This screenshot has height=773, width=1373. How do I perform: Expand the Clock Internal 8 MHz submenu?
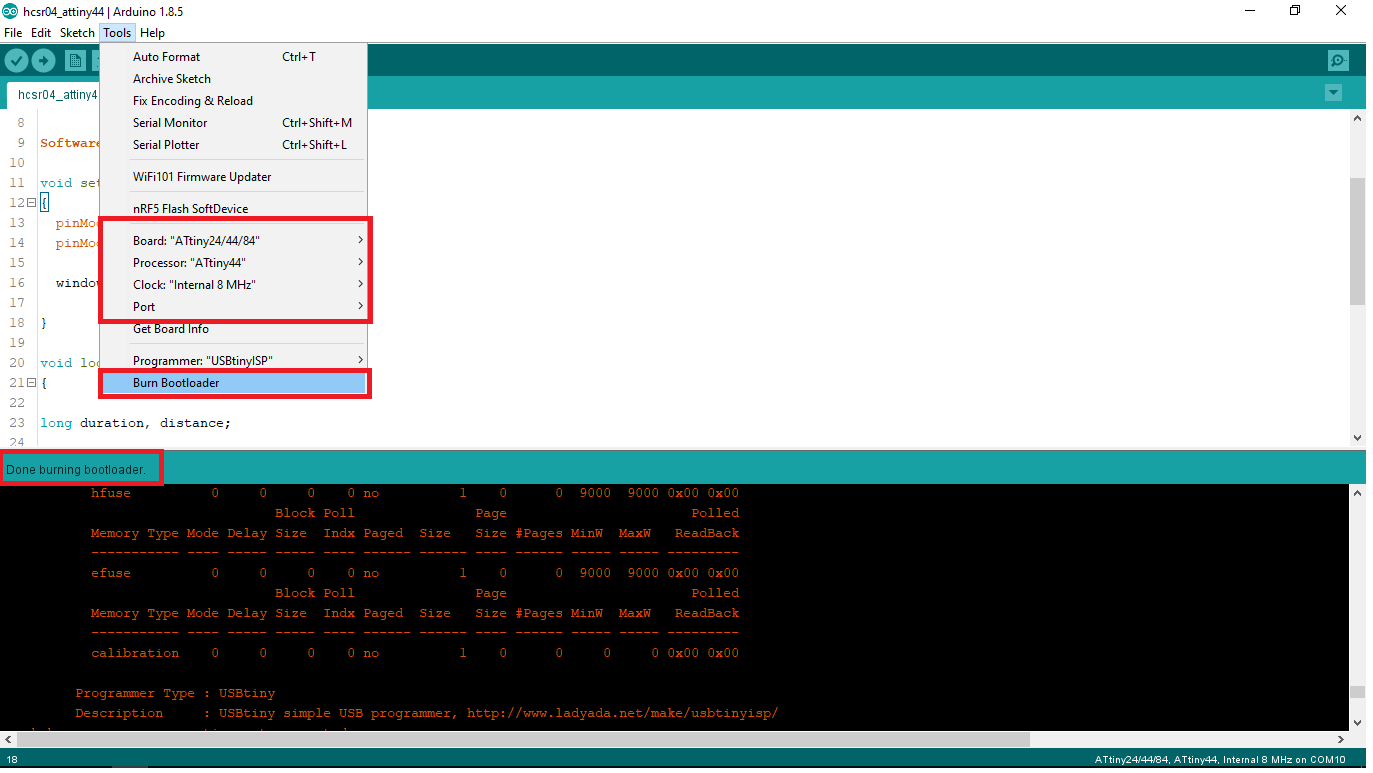tap(234, 285)
